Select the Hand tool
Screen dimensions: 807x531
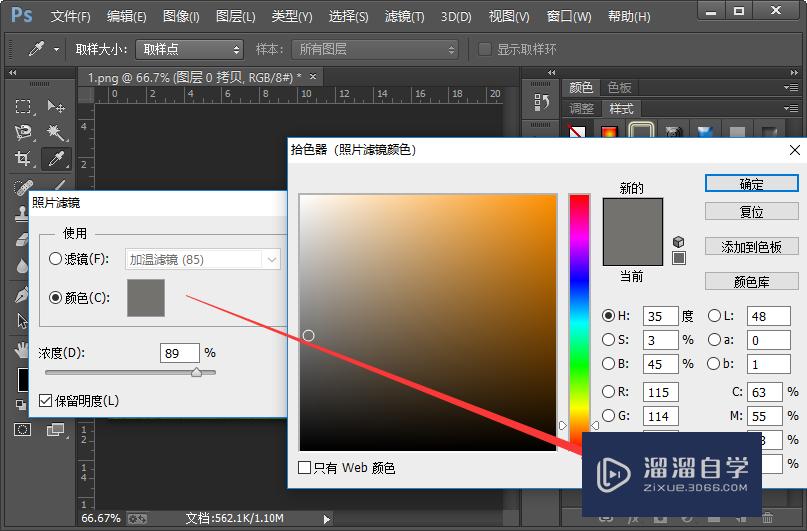point(22,350)
